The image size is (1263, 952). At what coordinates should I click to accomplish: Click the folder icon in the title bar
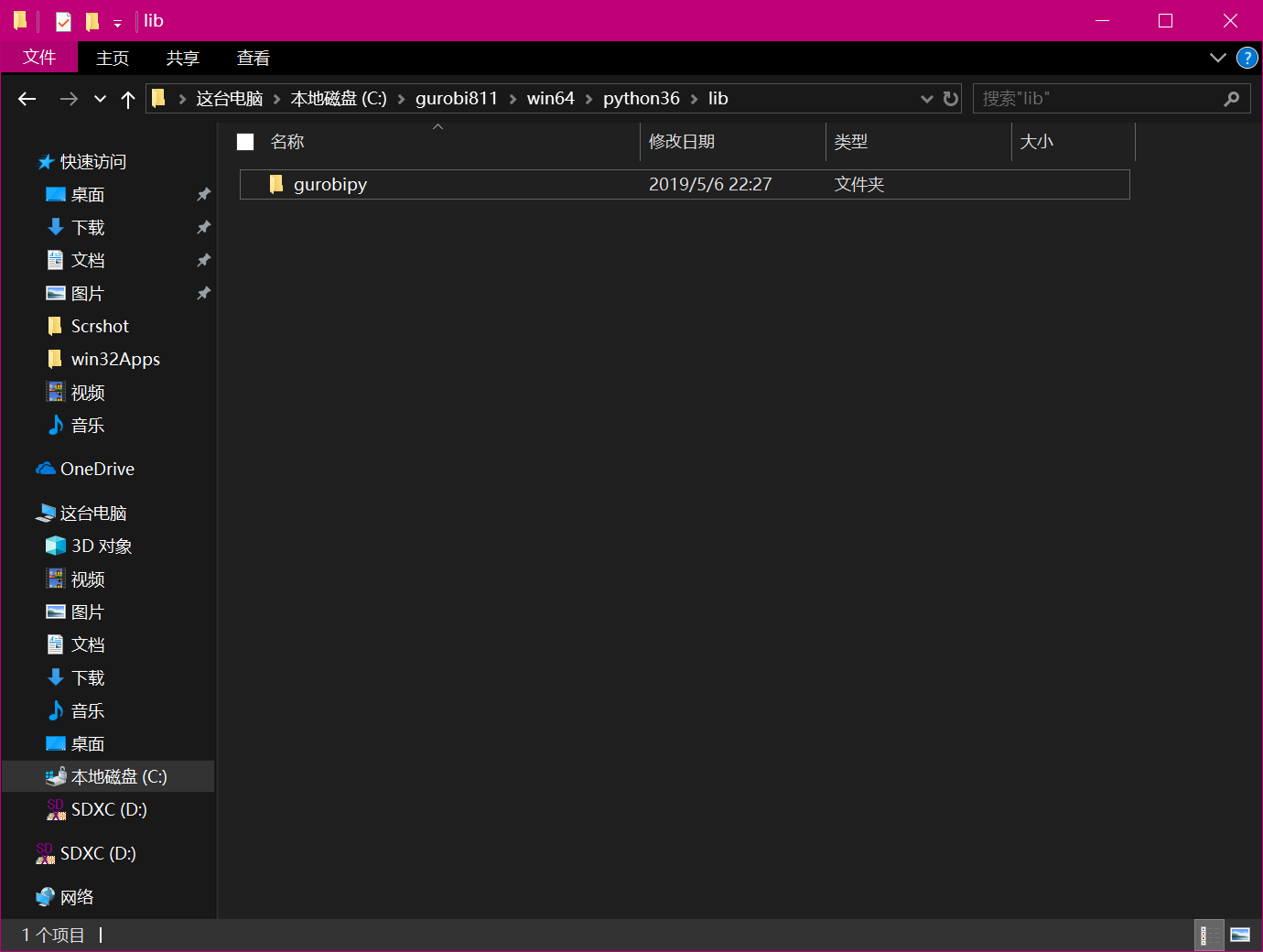[20, 21]
